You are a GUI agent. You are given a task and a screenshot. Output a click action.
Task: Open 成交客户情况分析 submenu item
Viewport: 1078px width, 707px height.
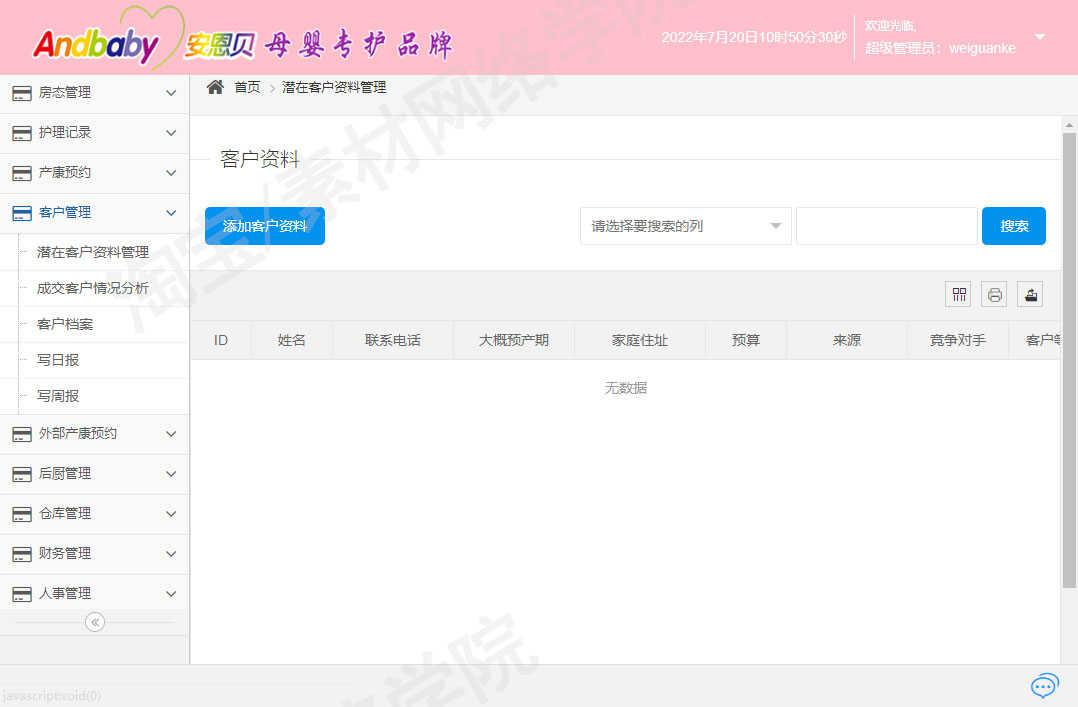pos(93,288)
